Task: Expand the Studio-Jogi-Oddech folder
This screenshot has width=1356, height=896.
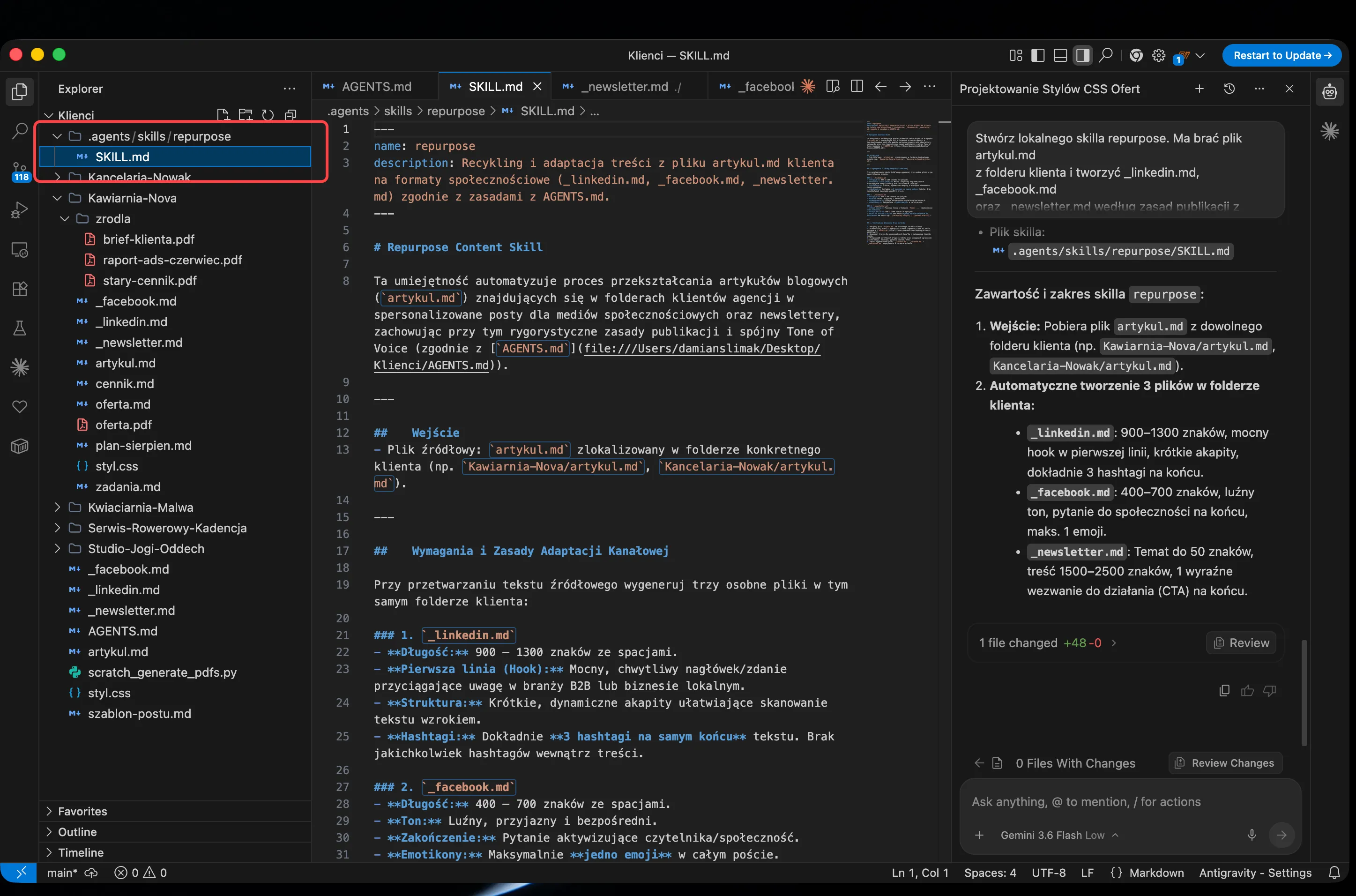Action: (x=57, y=549)
